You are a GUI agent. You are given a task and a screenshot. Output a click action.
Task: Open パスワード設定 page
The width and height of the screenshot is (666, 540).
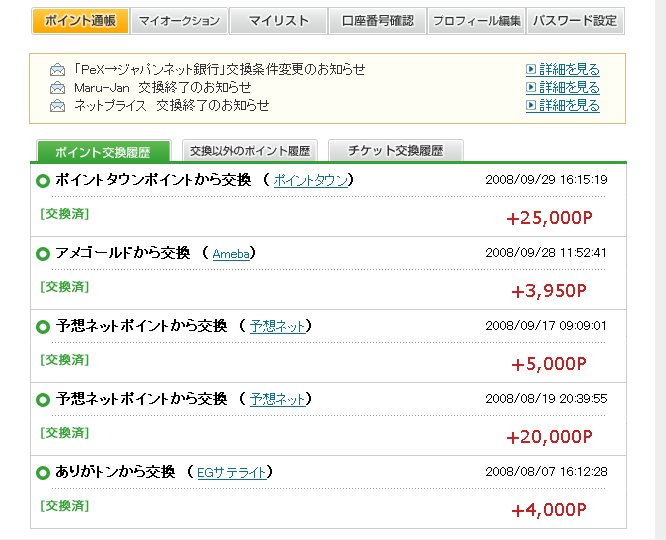coord(575,21)
